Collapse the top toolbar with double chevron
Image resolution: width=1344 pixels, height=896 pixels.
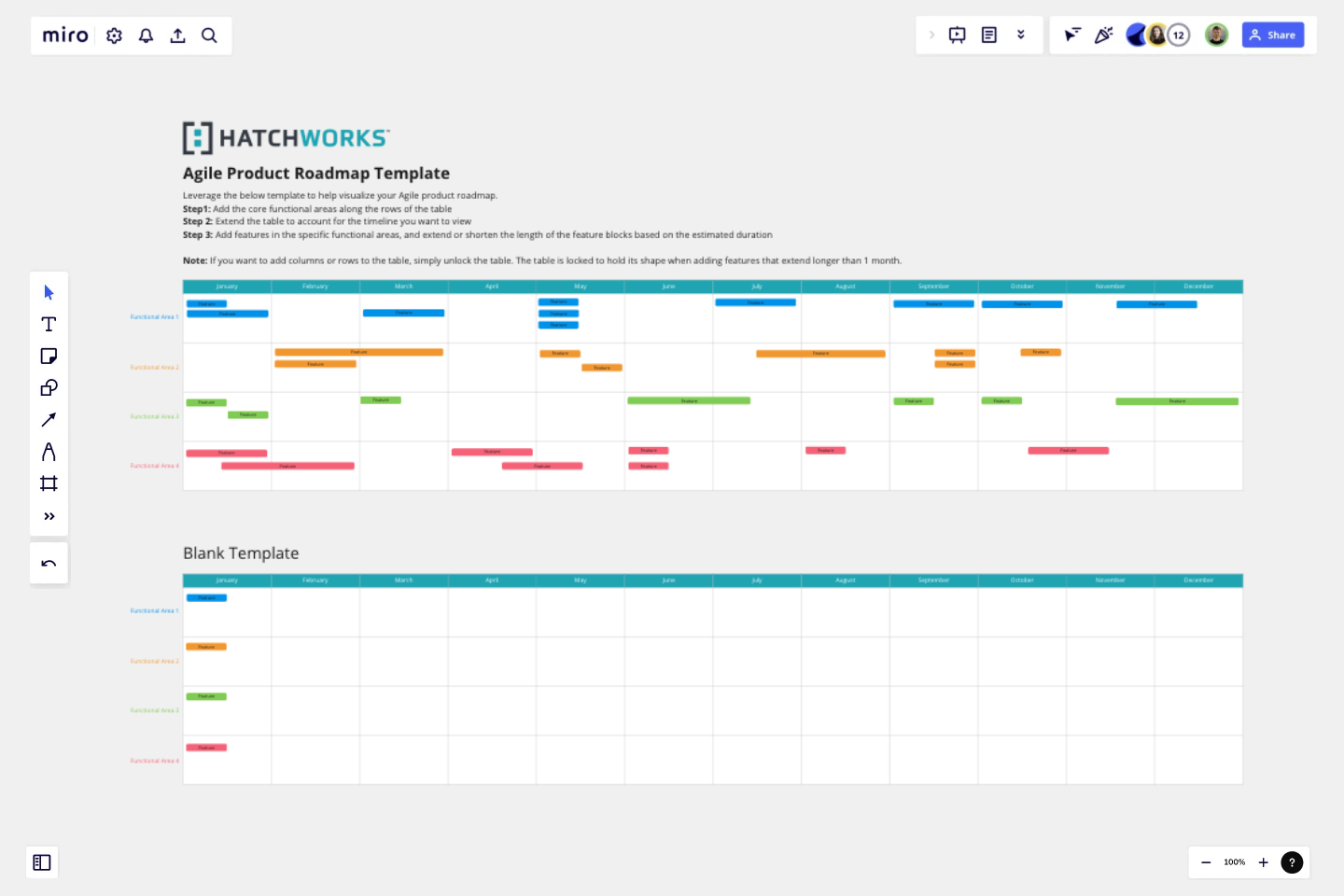tap(1021, 34)
